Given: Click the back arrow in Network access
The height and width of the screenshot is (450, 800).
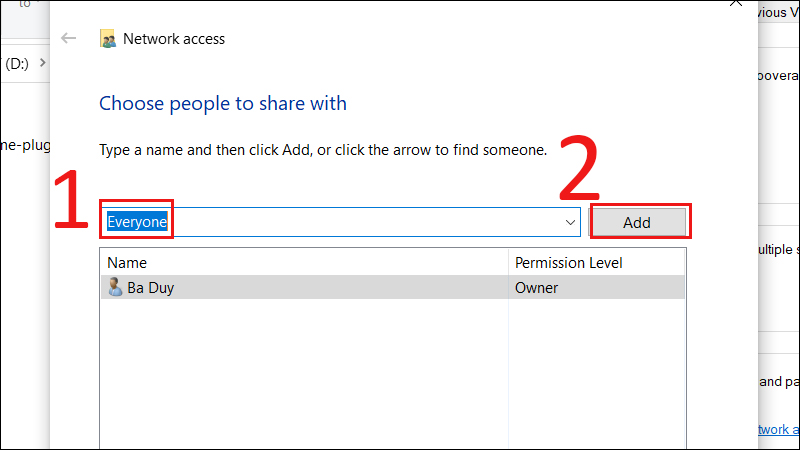Looking at the screenshot, I should (68, 39).
